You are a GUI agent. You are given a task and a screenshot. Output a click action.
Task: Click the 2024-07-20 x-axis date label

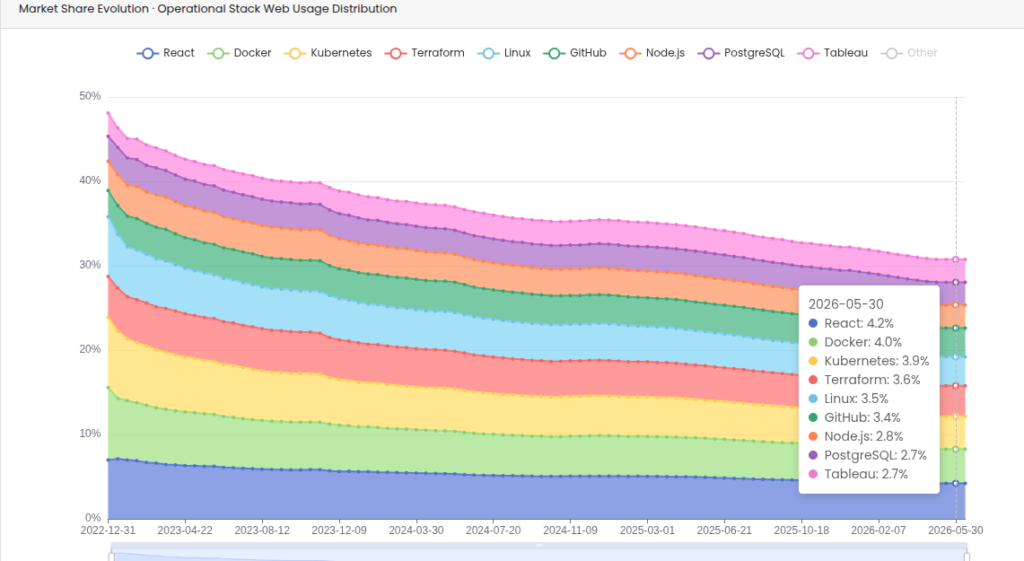(493, 530)
